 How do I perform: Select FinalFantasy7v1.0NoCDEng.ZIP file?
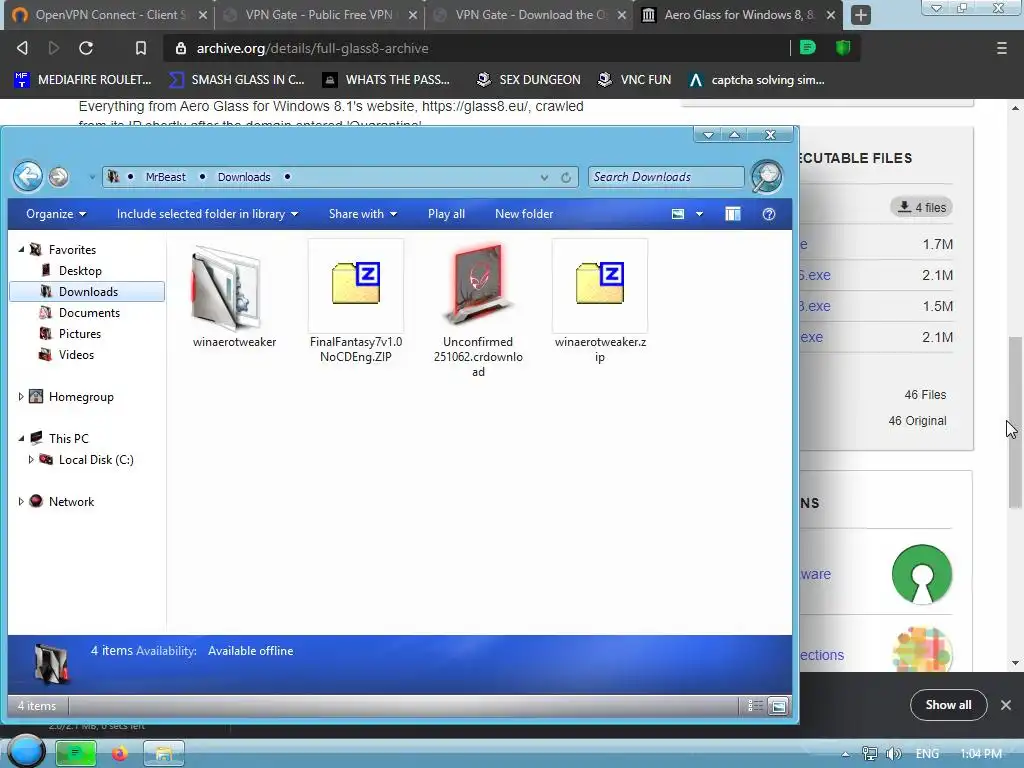tap(356, 302)
